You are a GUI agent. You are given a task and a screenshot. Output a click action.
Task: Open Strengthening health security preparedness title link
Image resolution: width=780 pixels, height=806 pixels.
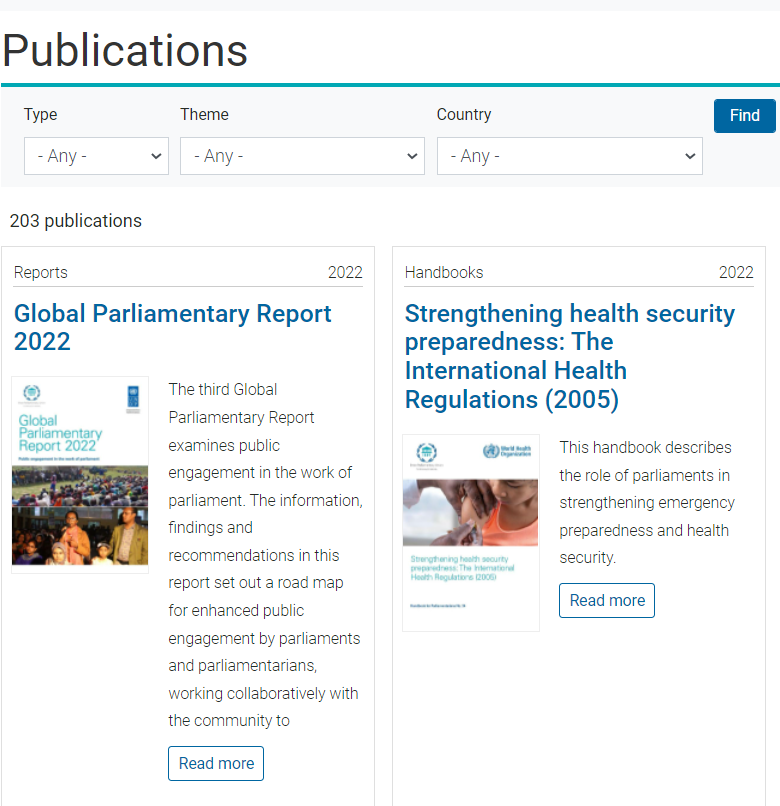570,356
